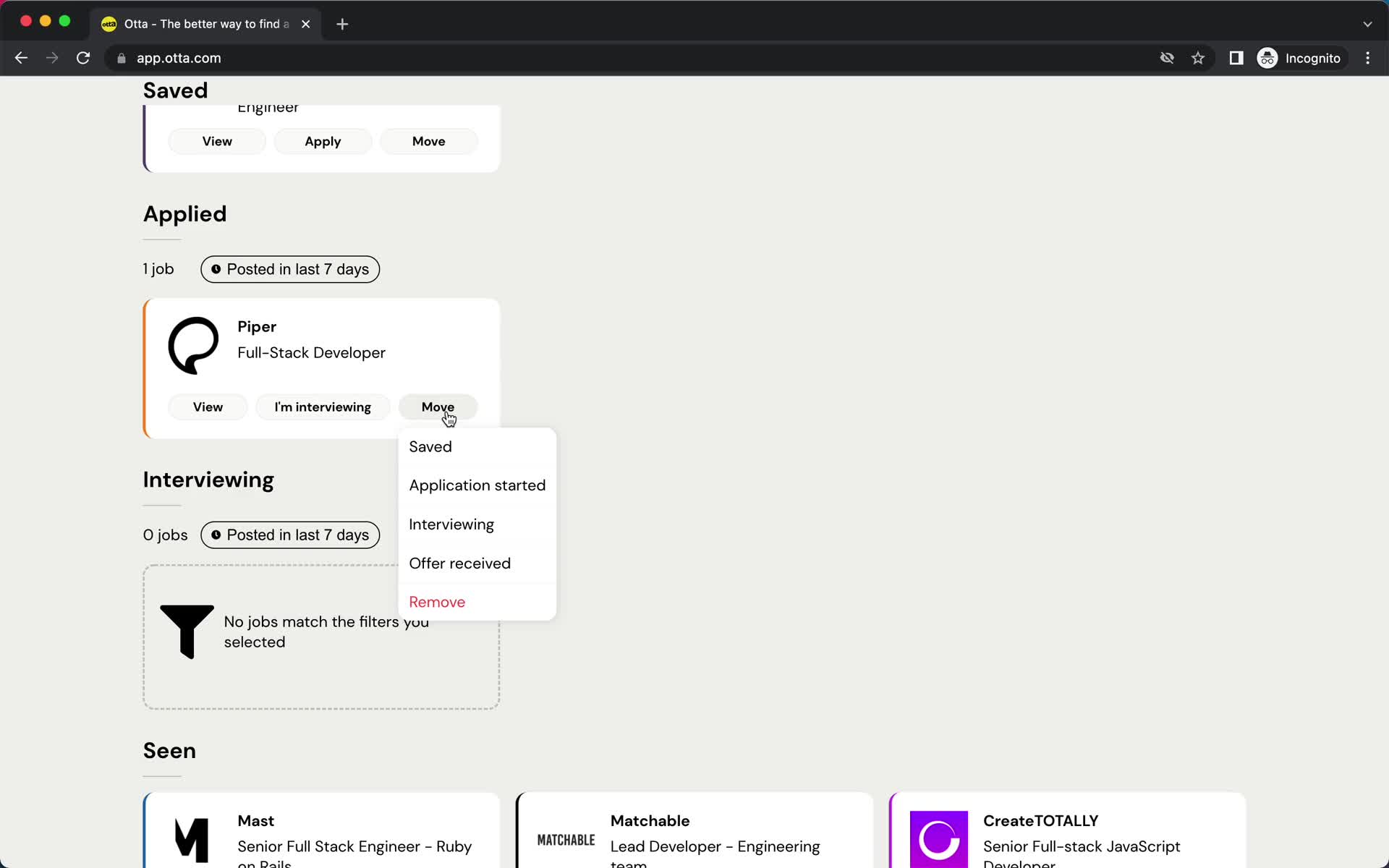The height and width of the screenshot is (868, 1389).
Task: Toggle Interviewing 'Posted in last 7 days' filter
Action: 290,535
